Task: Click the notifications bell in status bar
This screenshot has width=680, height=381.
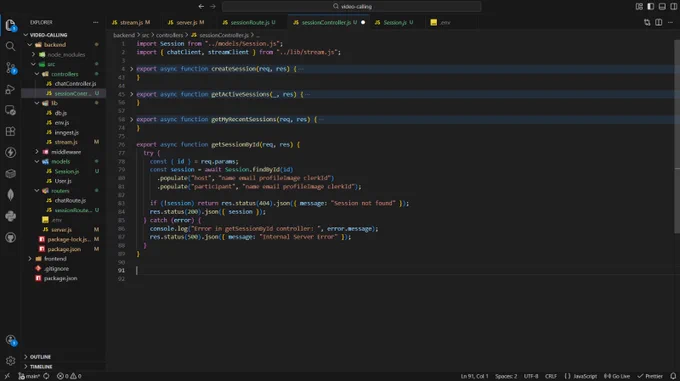Action: pos(673,376)
